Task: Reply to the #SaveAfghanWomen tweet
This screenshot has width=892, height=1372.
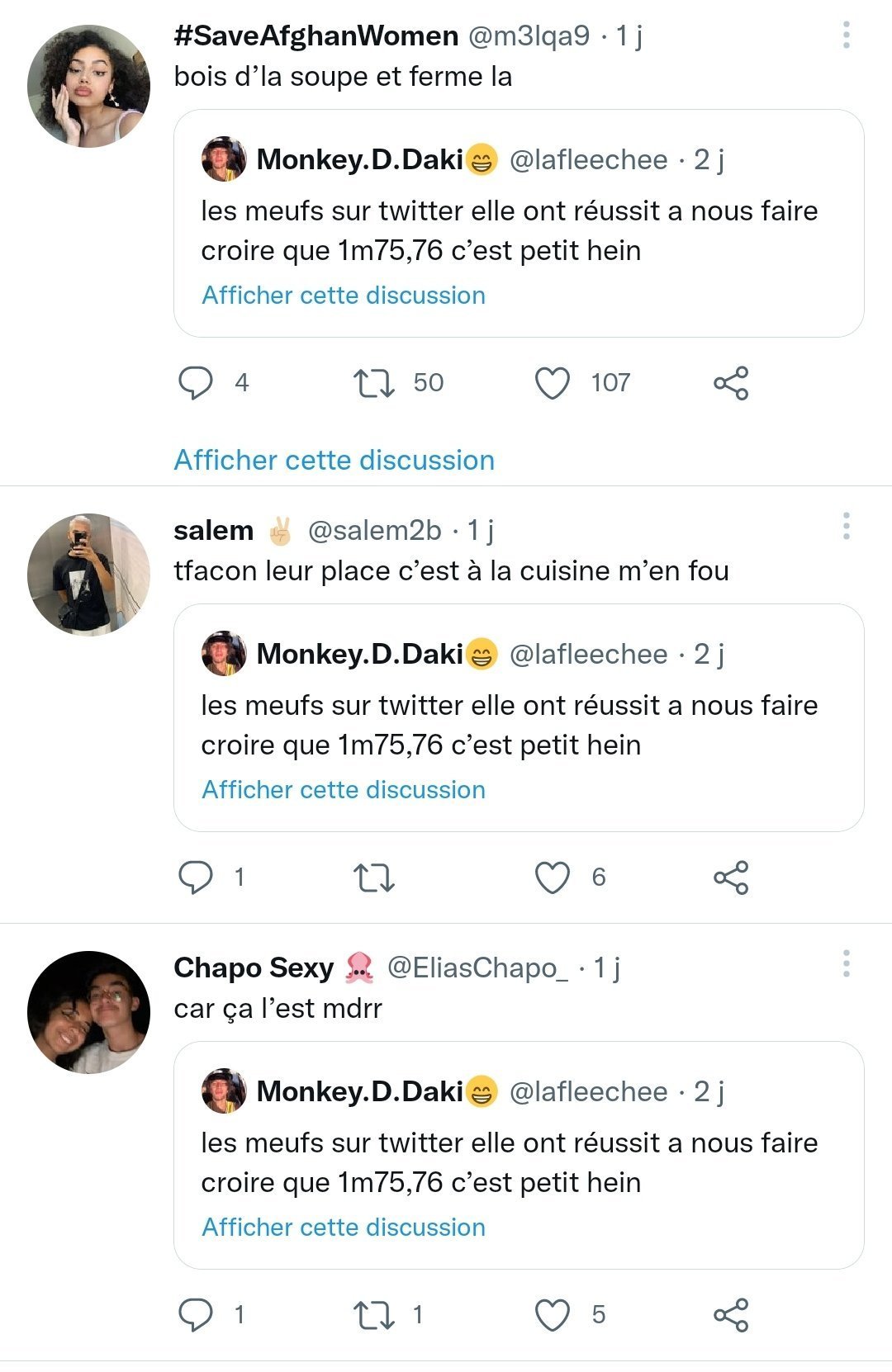Action: [196, 383]
